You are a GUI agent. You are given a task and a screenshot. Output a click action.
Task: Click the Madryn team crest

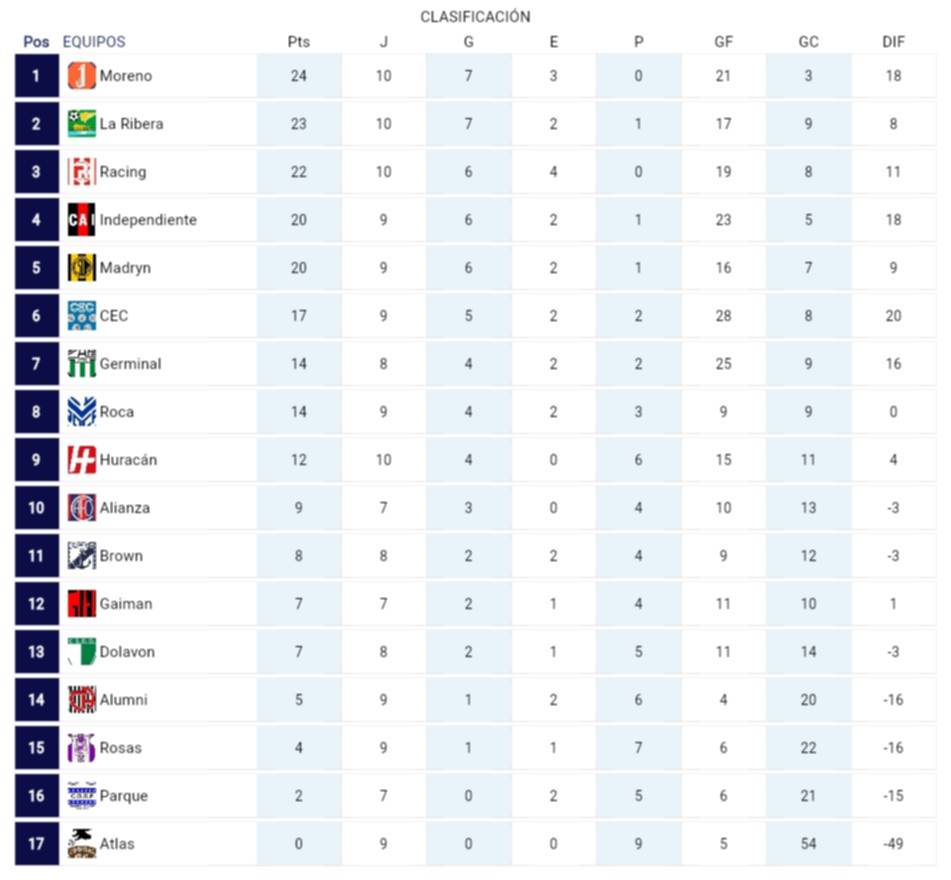[x=82, y=268]
